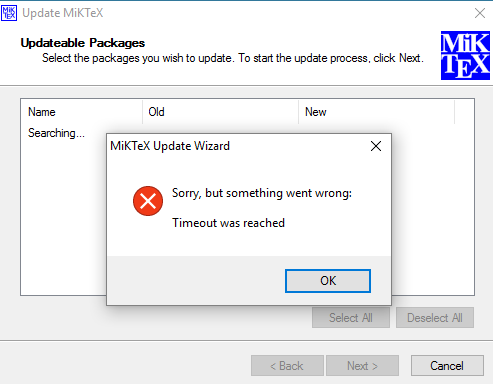Sort by the New version column header
This screenshot has height=384, width=493.
click(x=377, y=112)
